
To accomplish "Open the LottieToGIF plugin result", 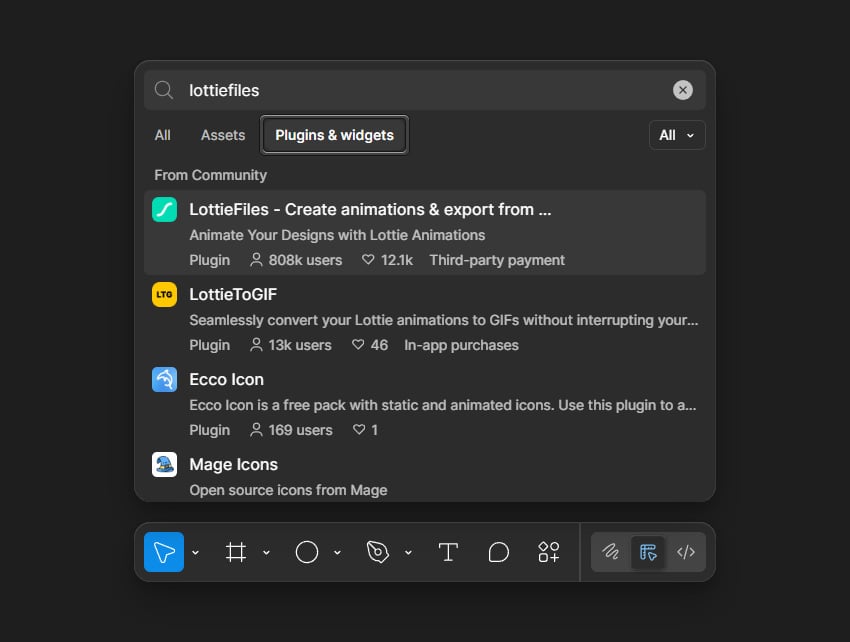I will click(x=425, y=319).
